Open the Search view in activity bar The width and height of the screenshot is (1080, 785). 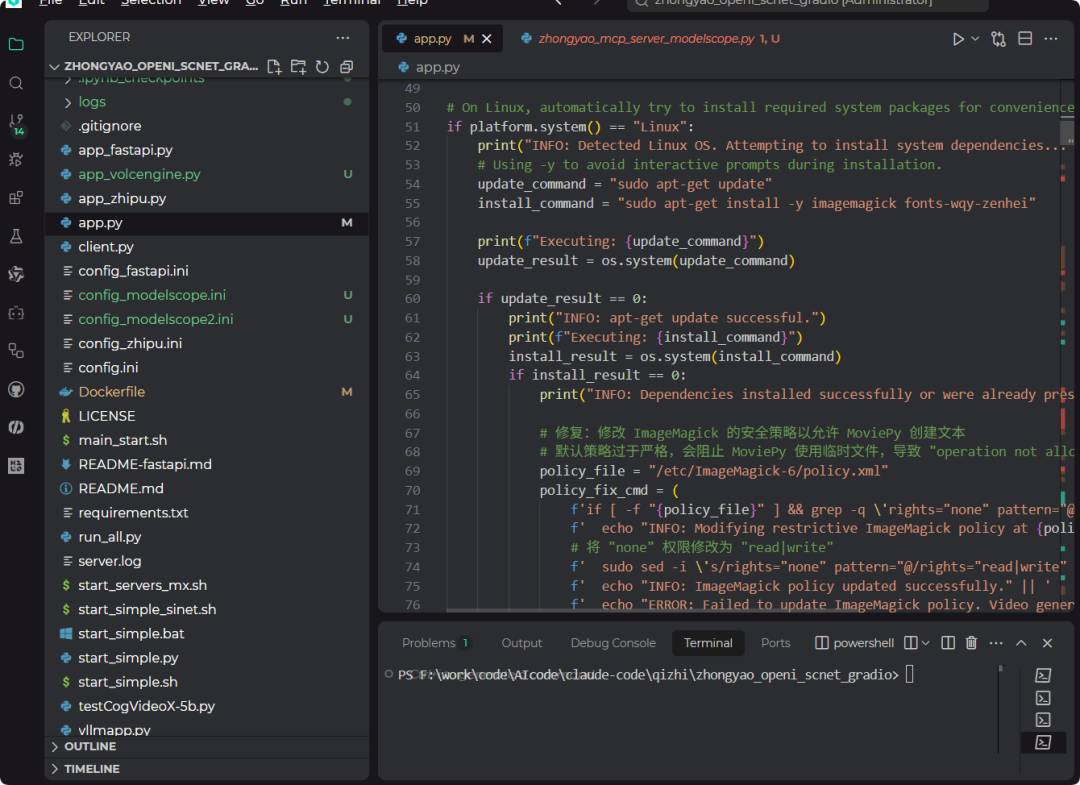point(16,83)
